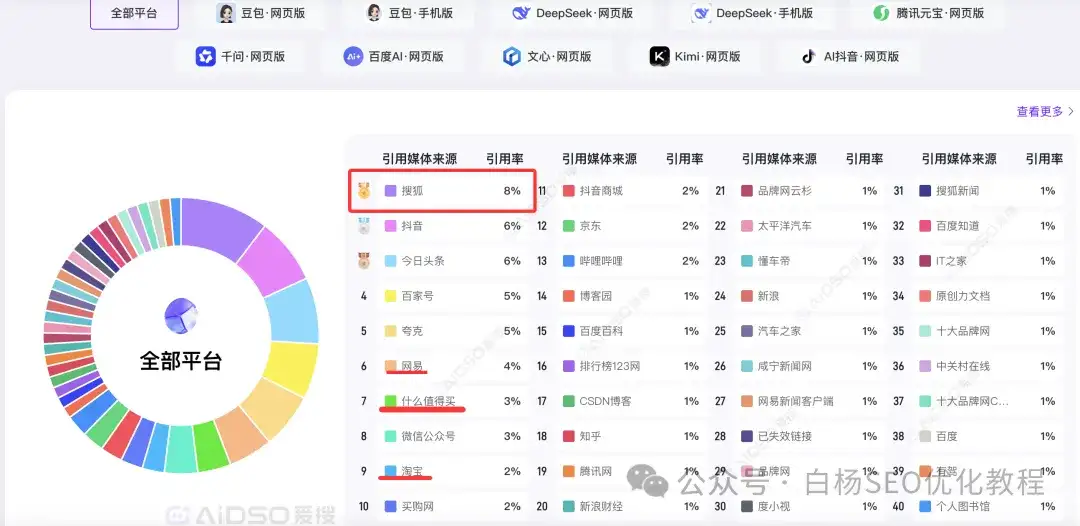
Task: Click the 京东 source row
Action: 619,226
